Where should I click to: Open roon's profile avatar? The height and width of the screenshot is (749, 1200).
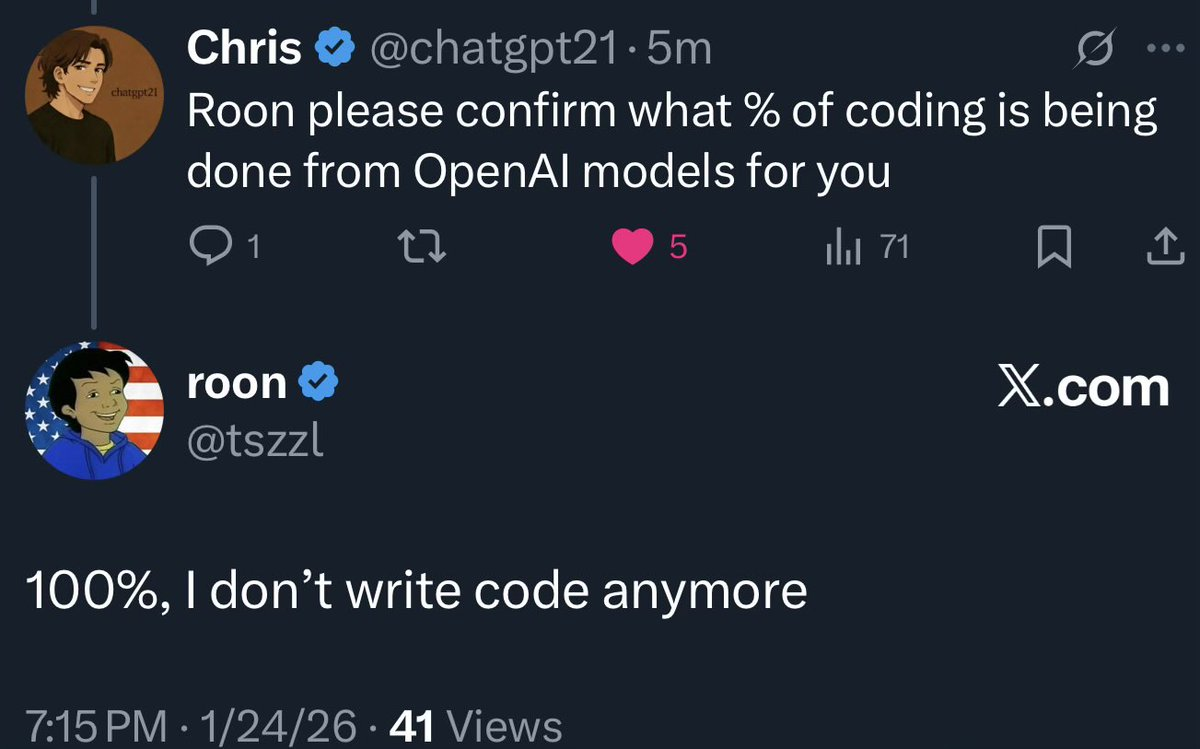[93, 411]
